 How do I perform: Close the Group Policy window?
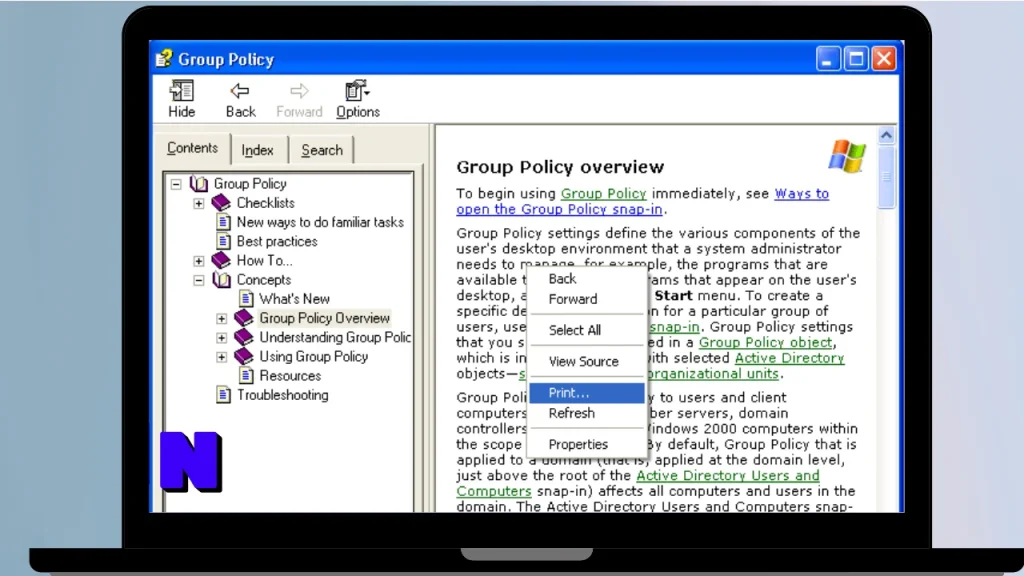tap(884, 59)
